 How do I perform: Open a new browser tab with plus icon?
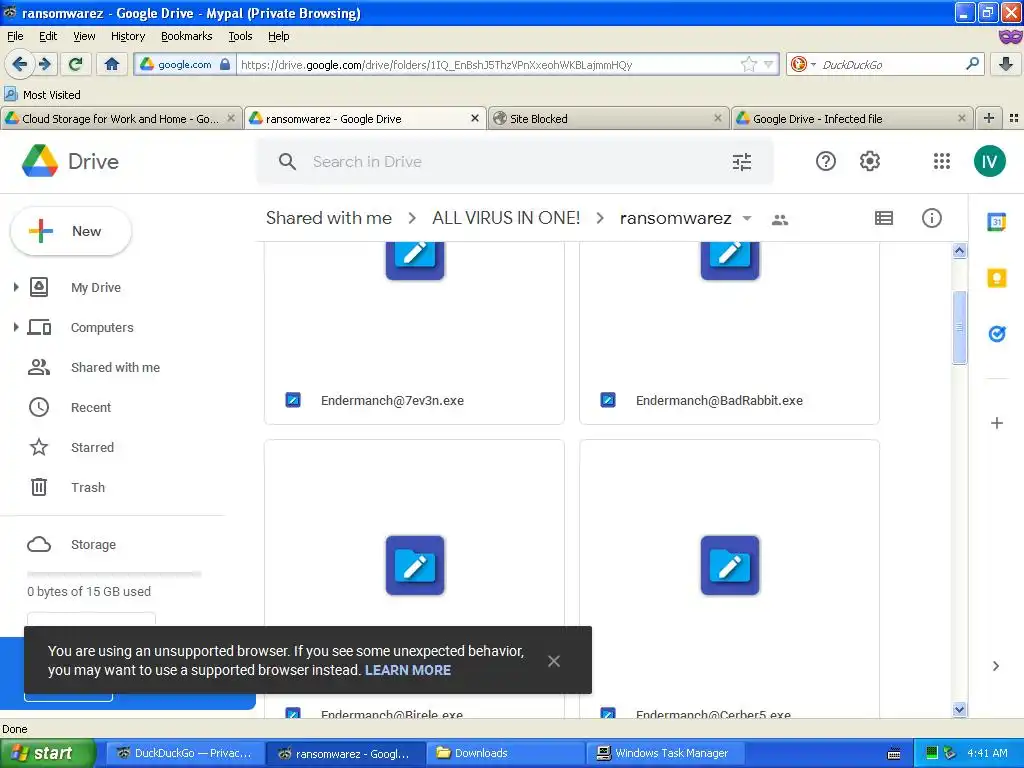[989, 118]
